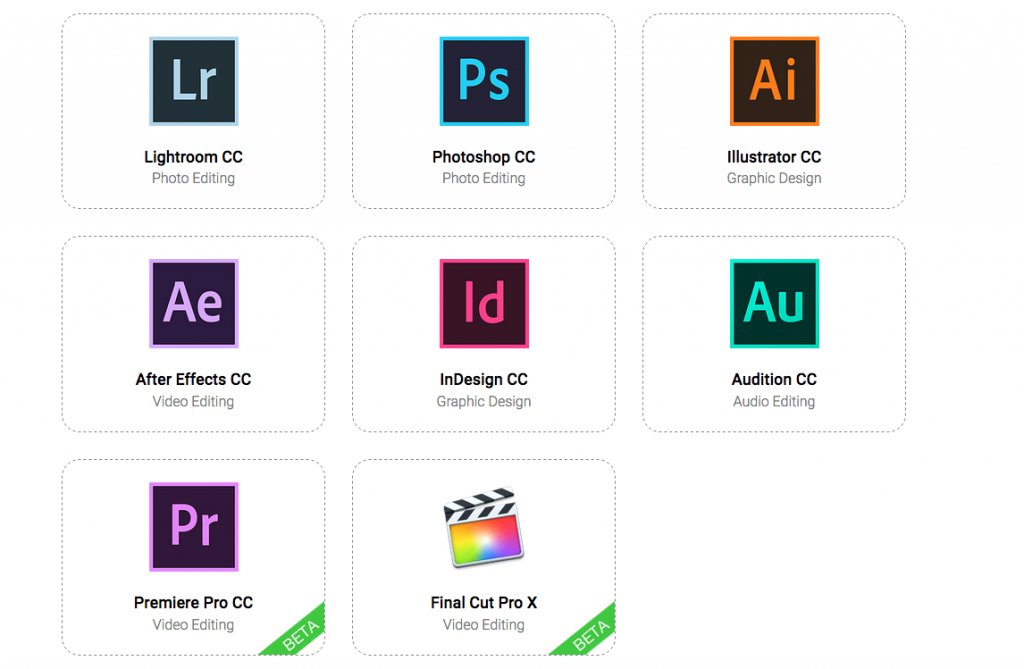This screenshot has height=669, width=1024.
Task: Select the Final Cut Pro X title
Action: (484, 602)
